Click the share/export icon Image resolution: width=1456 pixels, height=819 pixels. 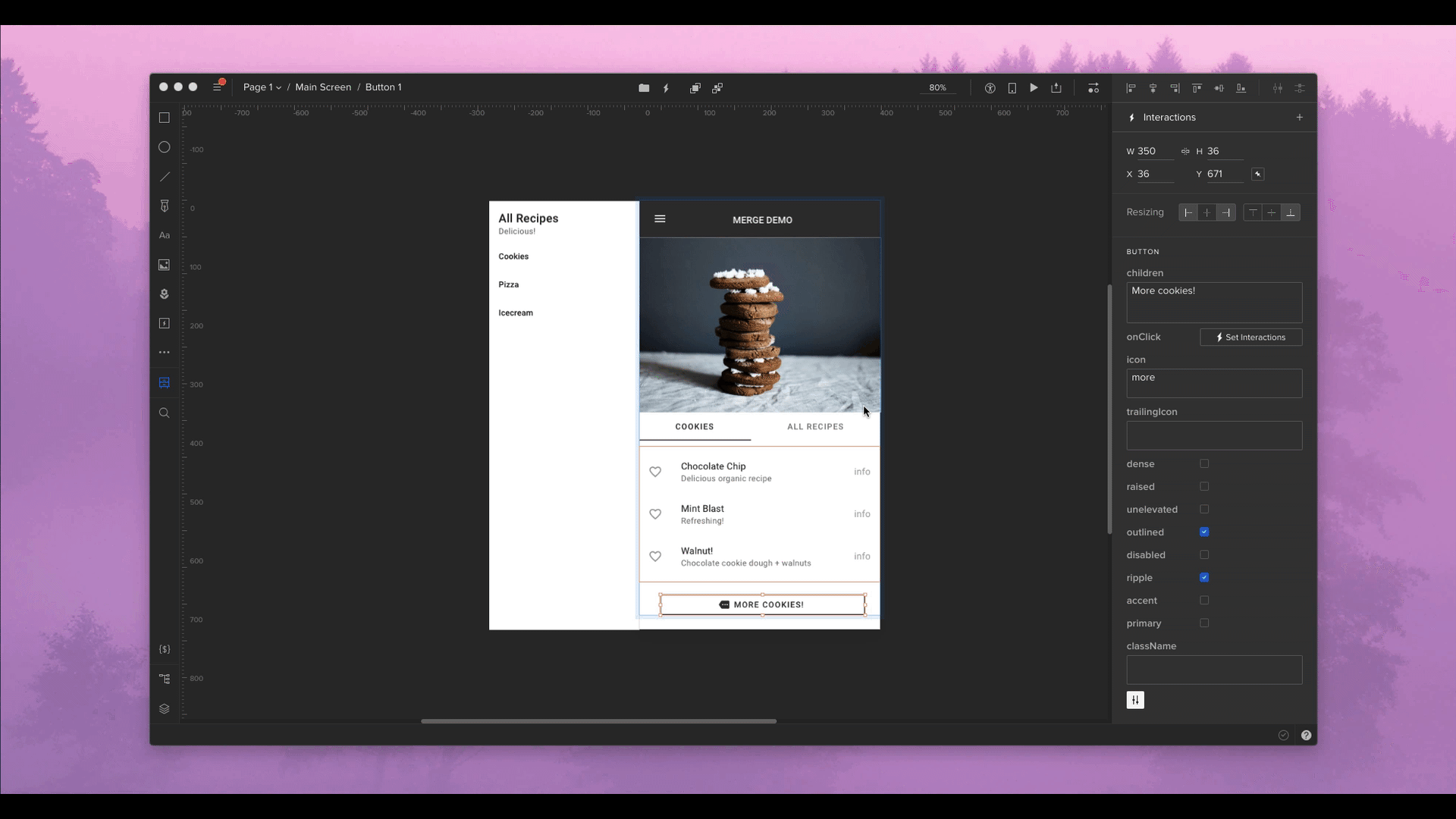tap(1056, 88)
